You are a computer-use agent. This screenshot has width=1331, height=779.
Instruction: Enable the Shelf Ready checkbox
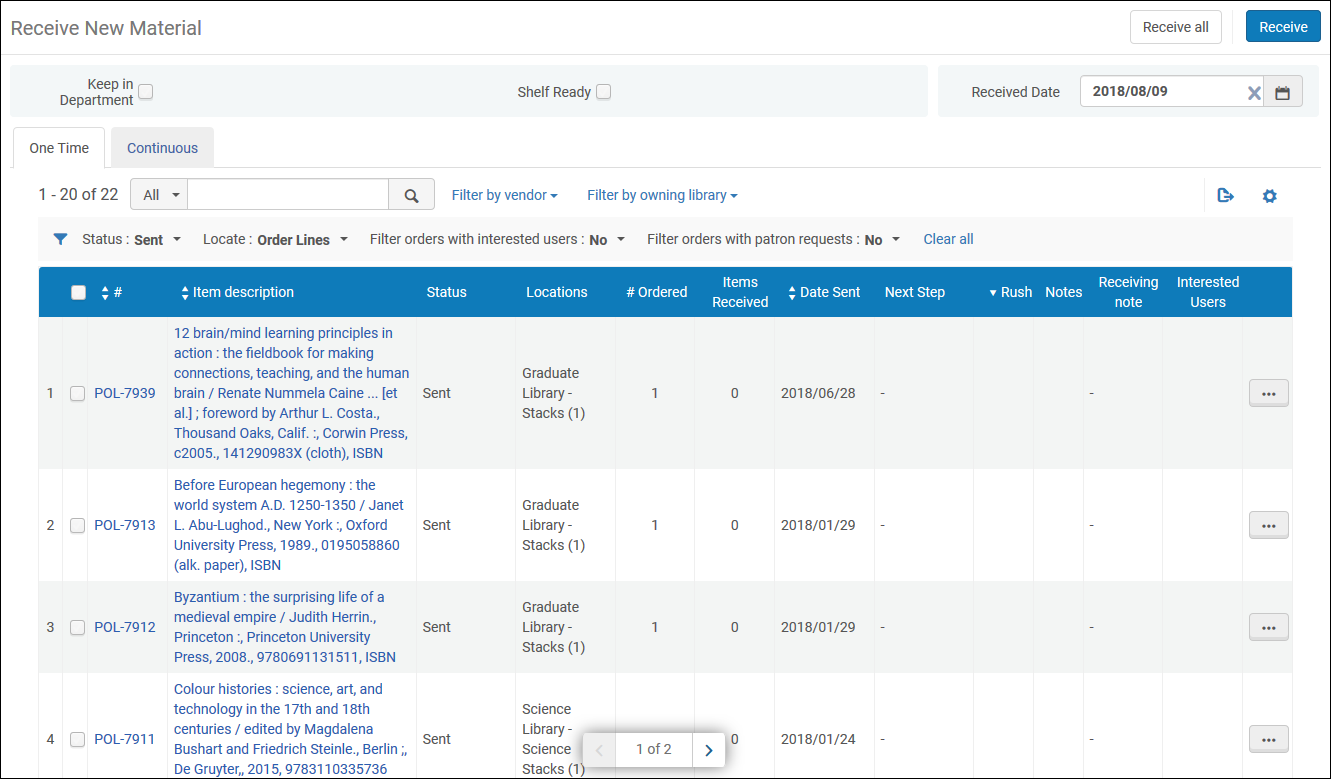[603, 92]
